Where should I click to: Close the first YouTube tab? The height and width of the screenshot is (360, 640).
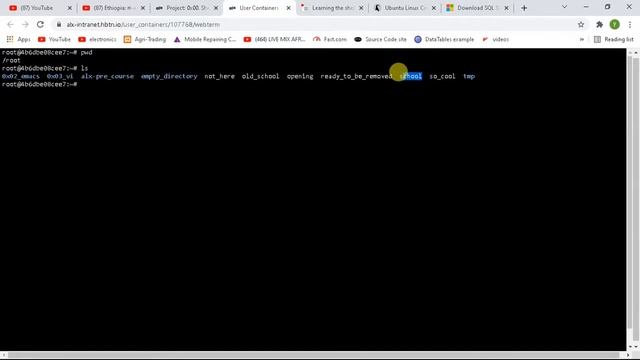pyautogui.click(x=69, y=8)
